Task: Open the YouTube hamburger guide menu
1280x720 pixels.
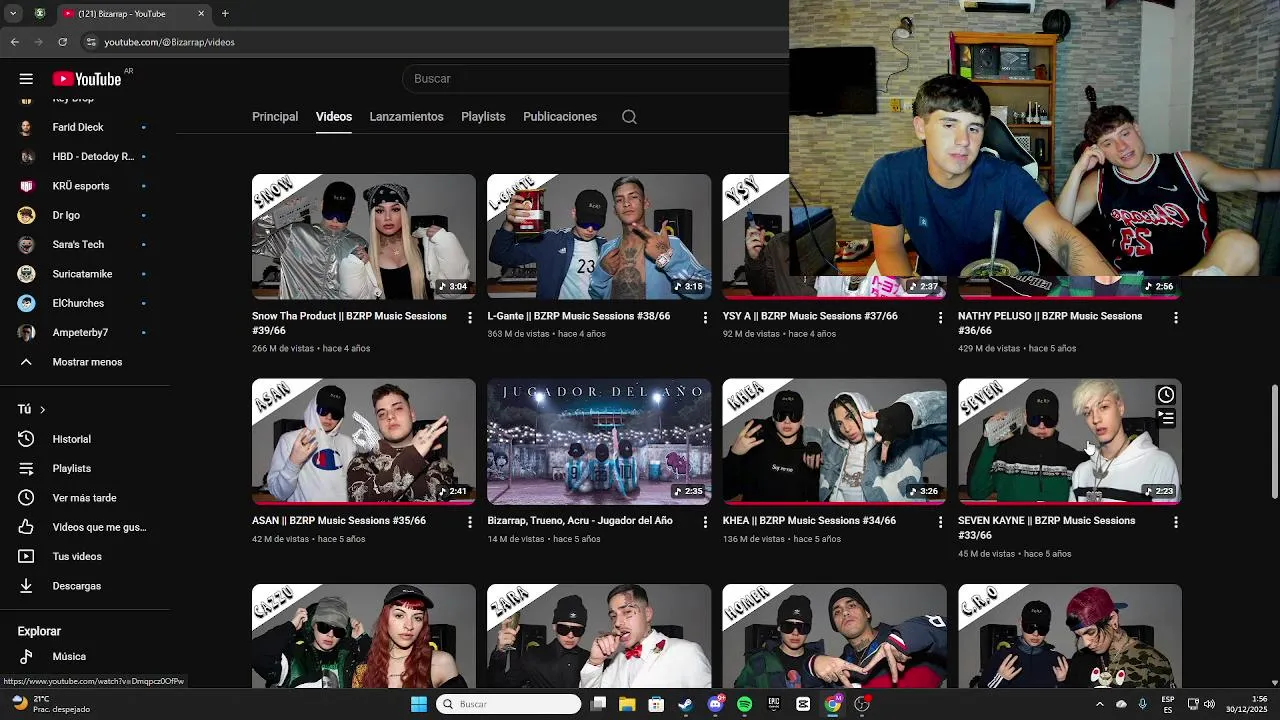Action: (26, 79)
